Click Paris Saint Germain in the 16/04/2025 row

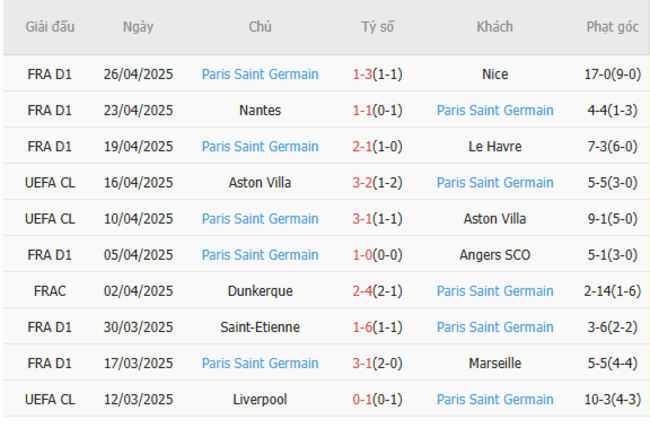(494, 182)
